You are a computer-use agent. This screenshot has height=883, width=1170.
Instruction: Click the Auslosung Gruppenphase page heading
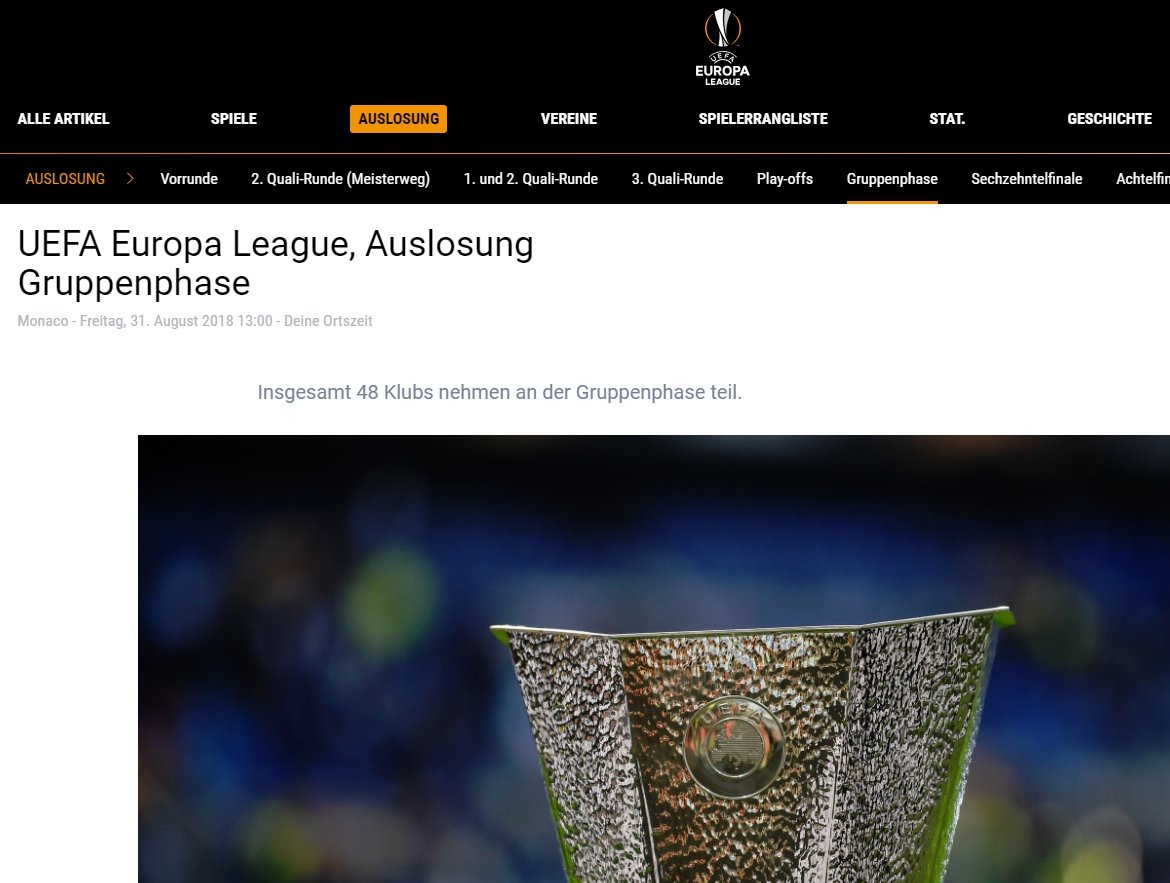tap(275, 263)
